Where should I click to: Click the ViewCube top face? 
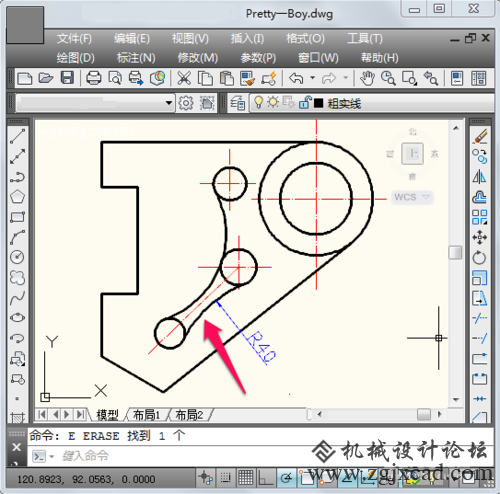[x=412, y=154]
